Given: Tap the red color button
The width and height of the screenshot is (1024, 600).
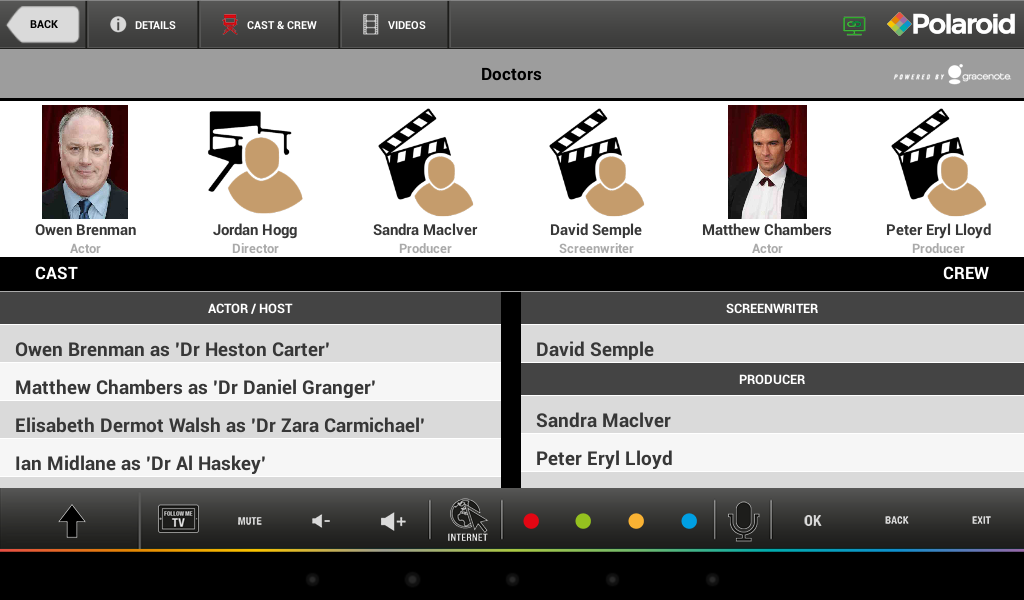Looking at the screenshot, I should tap(531, 521).
